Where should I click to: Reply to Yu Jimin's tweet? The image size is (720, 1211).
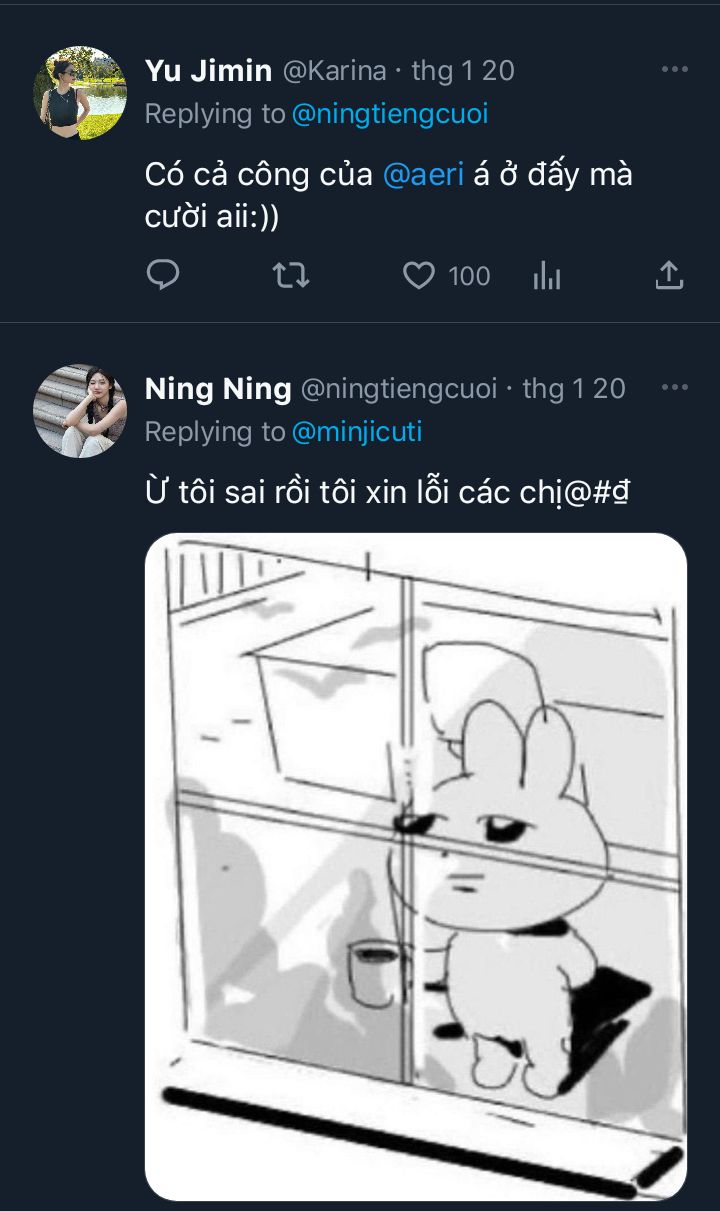pos(163,275)
